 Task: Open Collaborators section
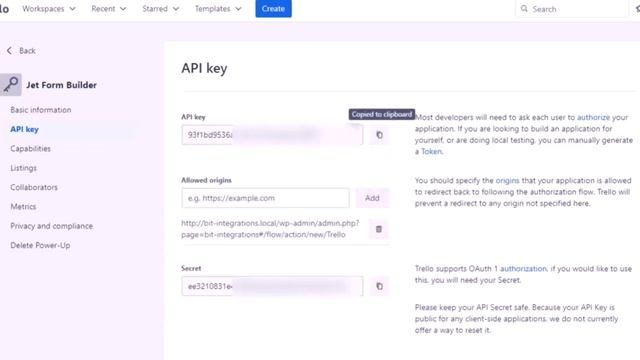[34, 187]
